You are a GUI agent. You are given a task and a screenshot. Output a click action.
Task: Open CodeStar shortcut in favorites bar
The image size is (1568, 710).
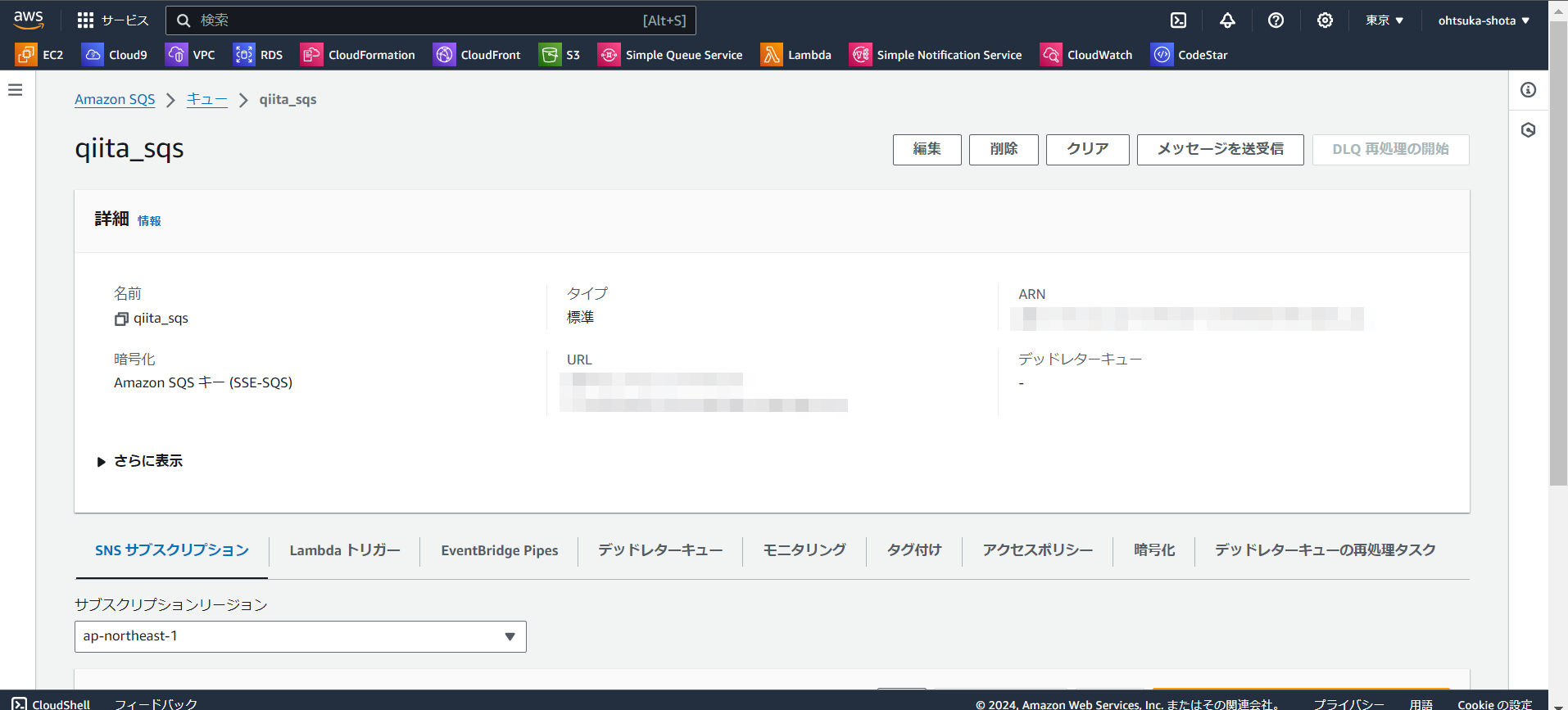point(1190,55)
